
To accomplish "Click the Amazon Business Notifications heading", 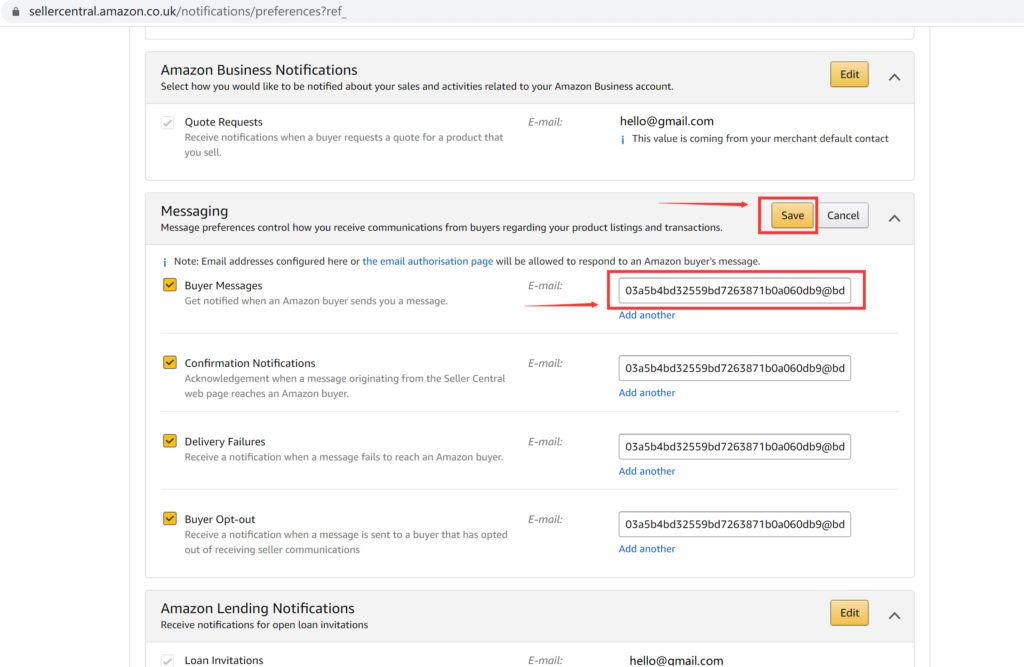I will click(259, 70).
